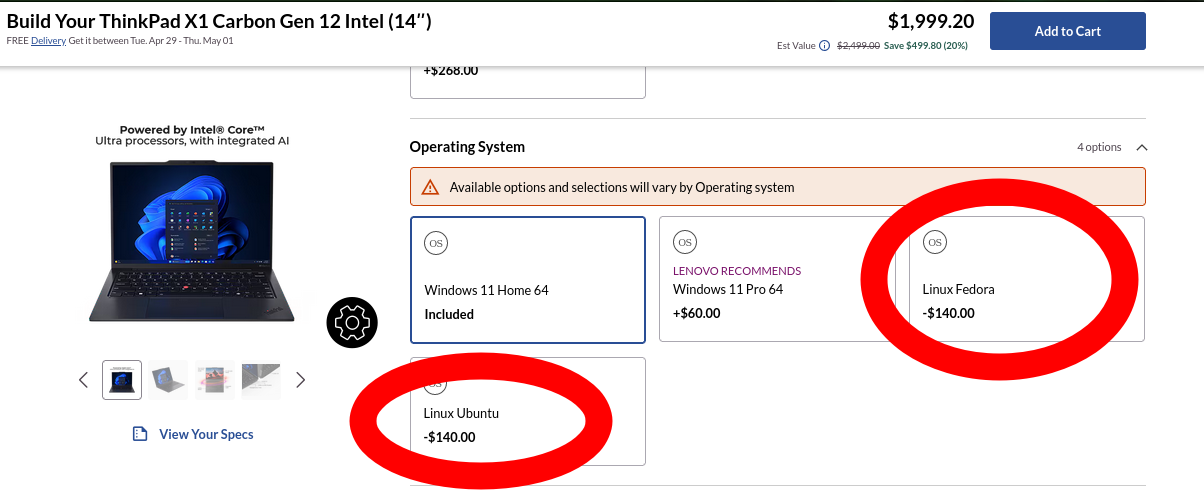Select the Windows 11 Pro 64 option
The height and width of the screenshot is (490, 1204).
point(777,280)
